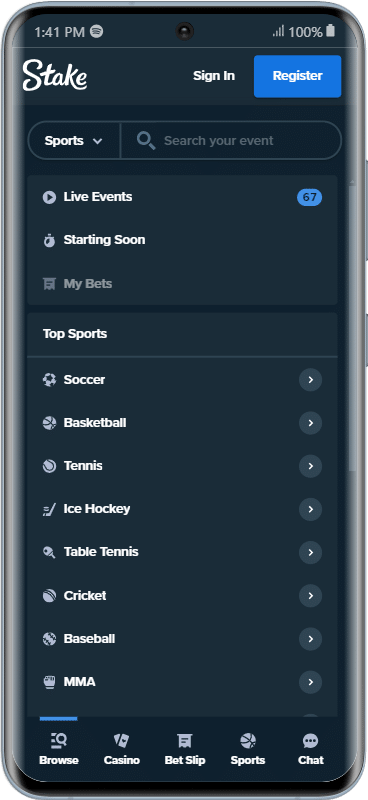Screen dimensions: 368x800
Task: Expand the Ice Hockey chevron arrow
Action: pos(310,509)
